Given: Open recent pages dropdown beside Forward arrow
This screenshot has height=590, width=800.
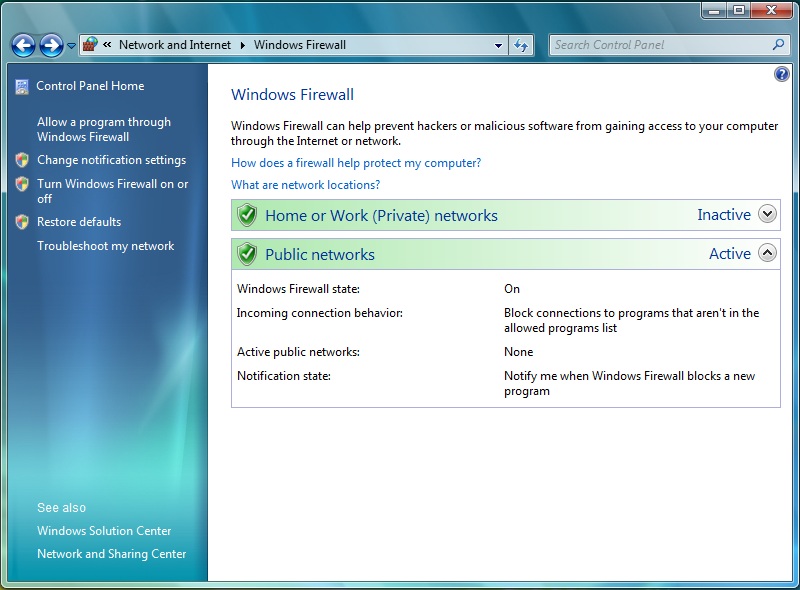Looking at the screenshot, I should [x=71, y=46].
